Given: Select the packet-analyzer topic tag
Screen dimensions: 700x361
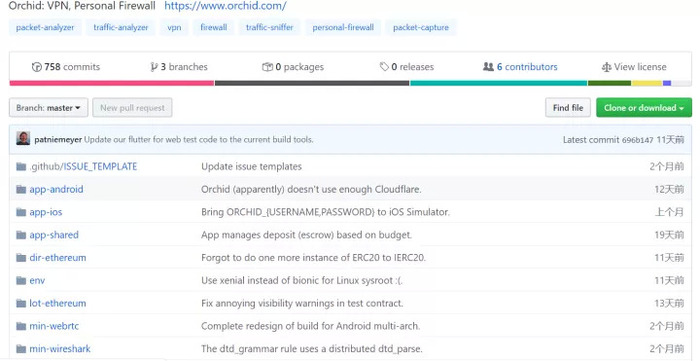Looking at the screenshot, I should click(x=45, y=27).
